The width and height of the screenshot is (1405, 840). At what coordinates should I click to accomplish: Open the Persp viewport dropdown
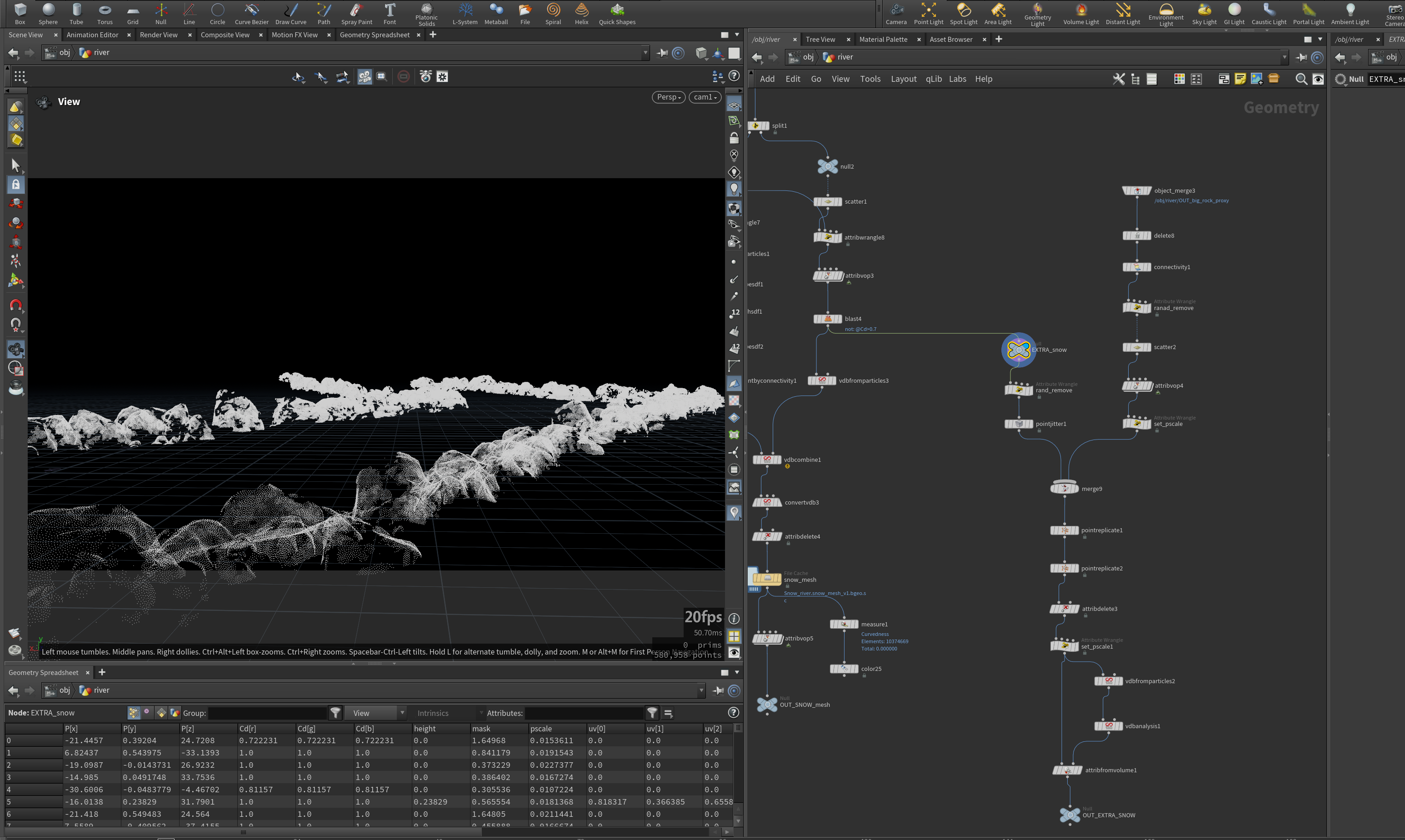668,97
